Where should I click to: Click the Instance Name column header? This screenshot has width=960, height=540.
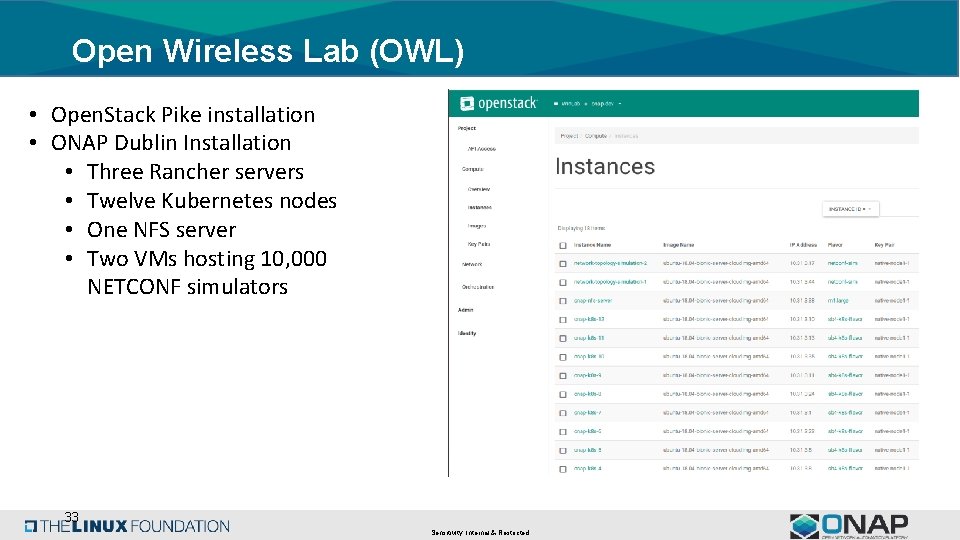point(592,245)
